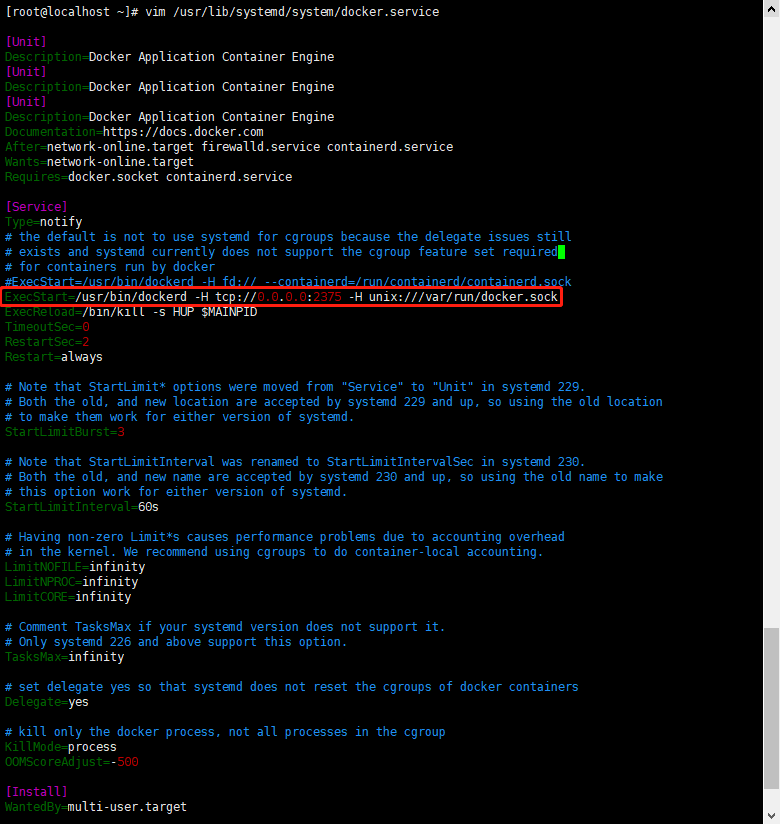780x824 pixels.
Task: Click the 'OOMScoreAdjust=-500' line
Action: point(71,763)
